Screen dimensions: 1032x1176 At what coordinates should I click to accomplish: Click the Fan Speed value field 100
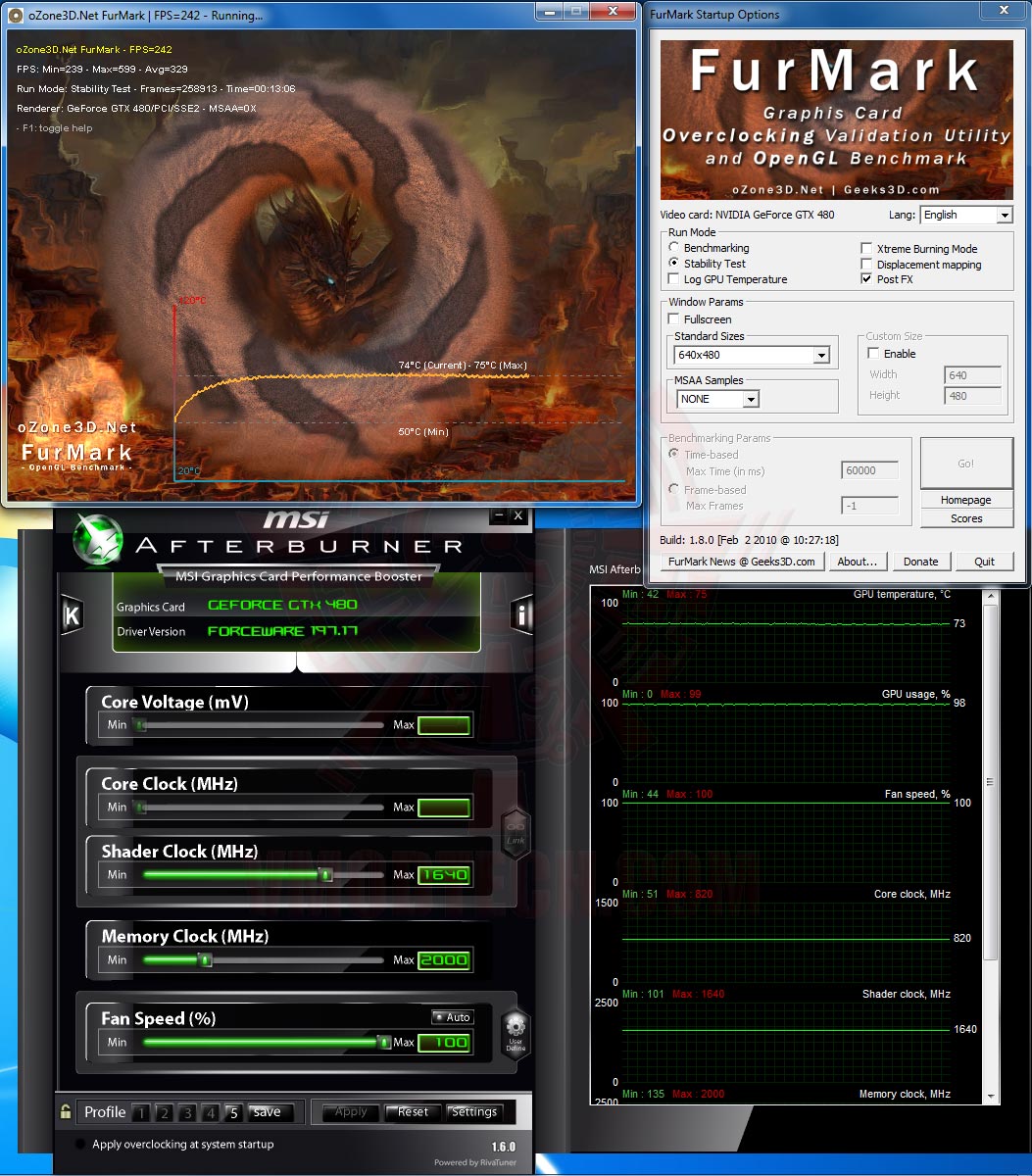coord(444,1043)
